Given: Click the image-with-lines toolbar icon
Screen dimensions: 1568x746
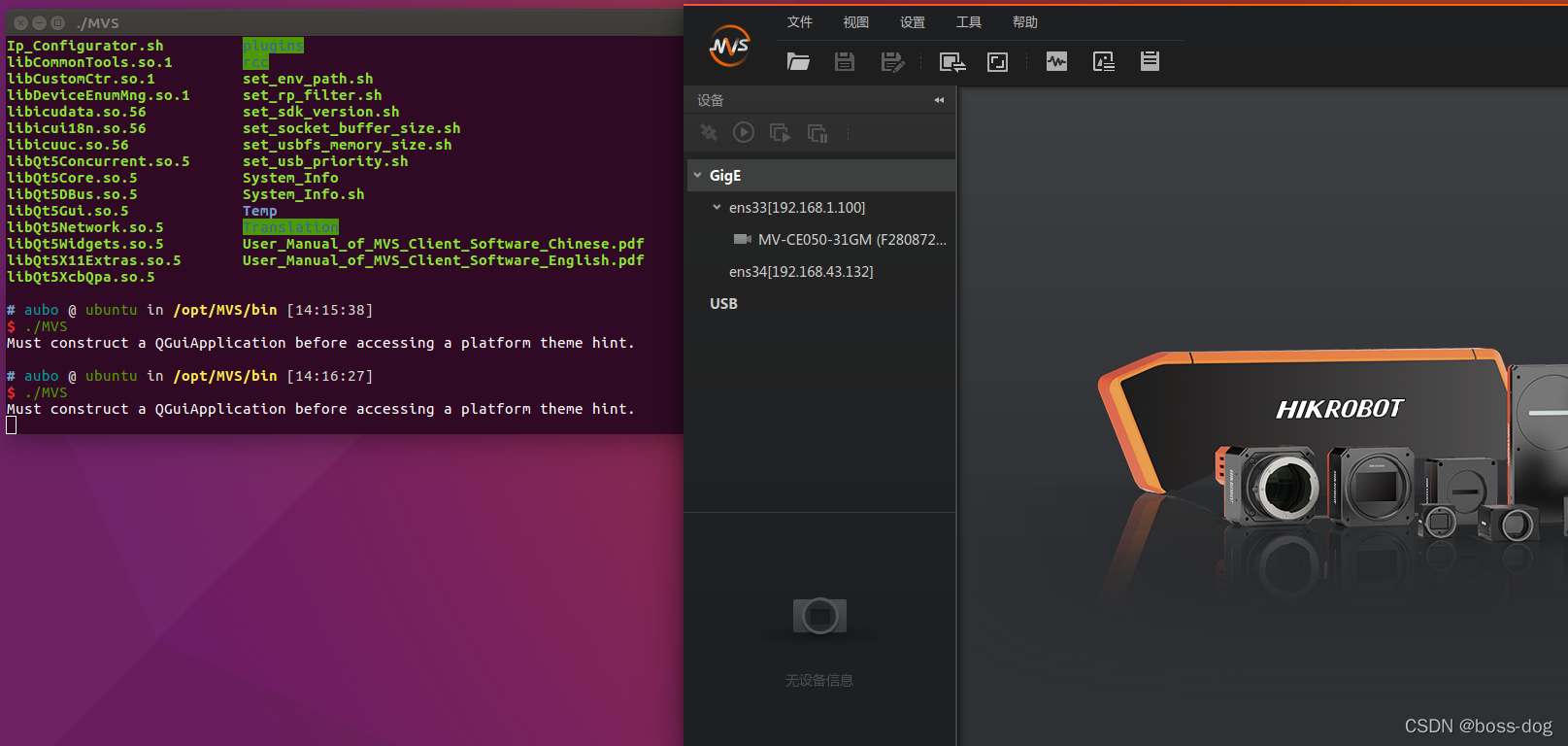Looking at the screenshot, I should tap(1104, 62).
